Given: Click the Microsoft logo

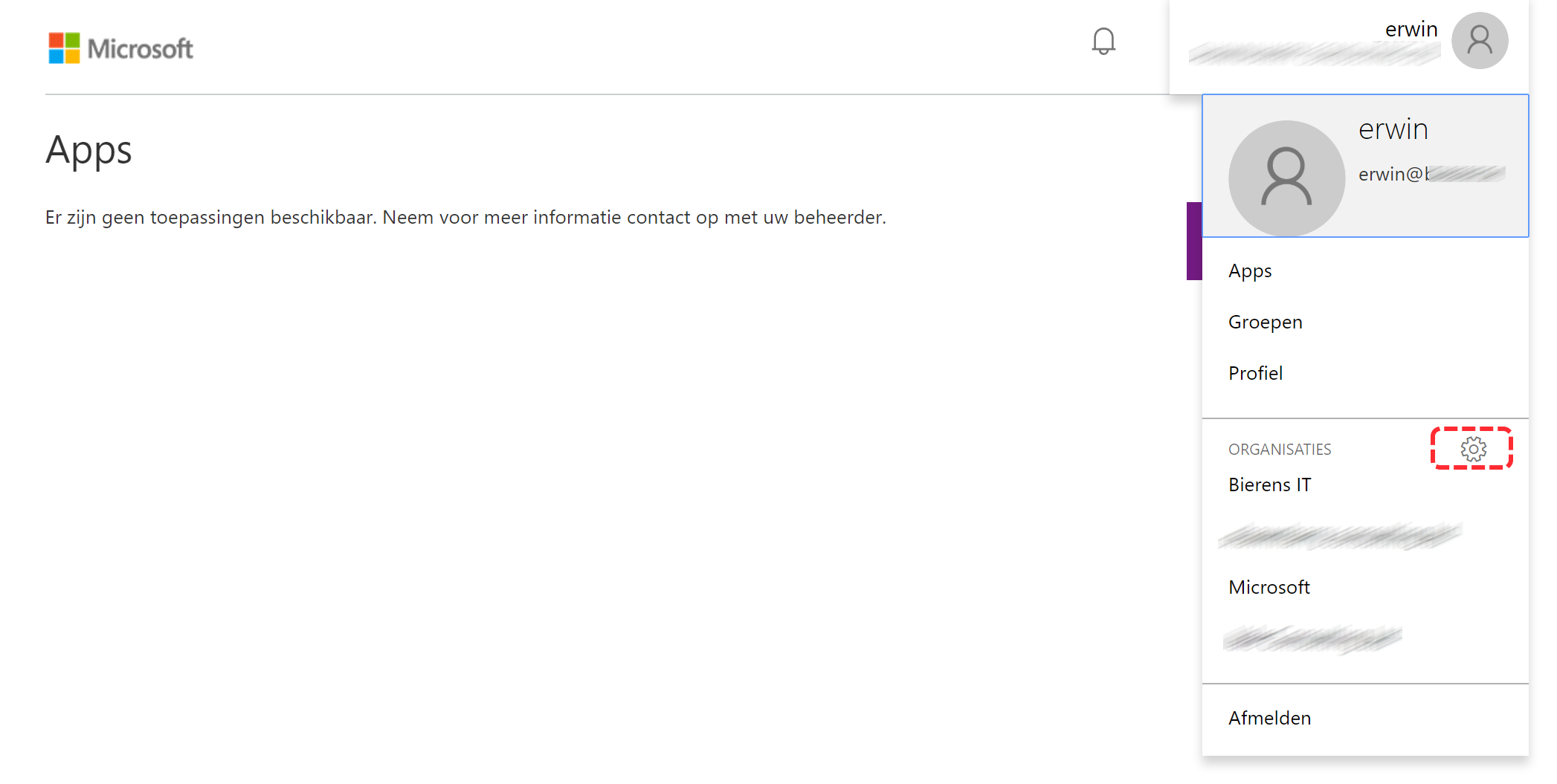Looking at the screenshot, I should pos(120,48).
